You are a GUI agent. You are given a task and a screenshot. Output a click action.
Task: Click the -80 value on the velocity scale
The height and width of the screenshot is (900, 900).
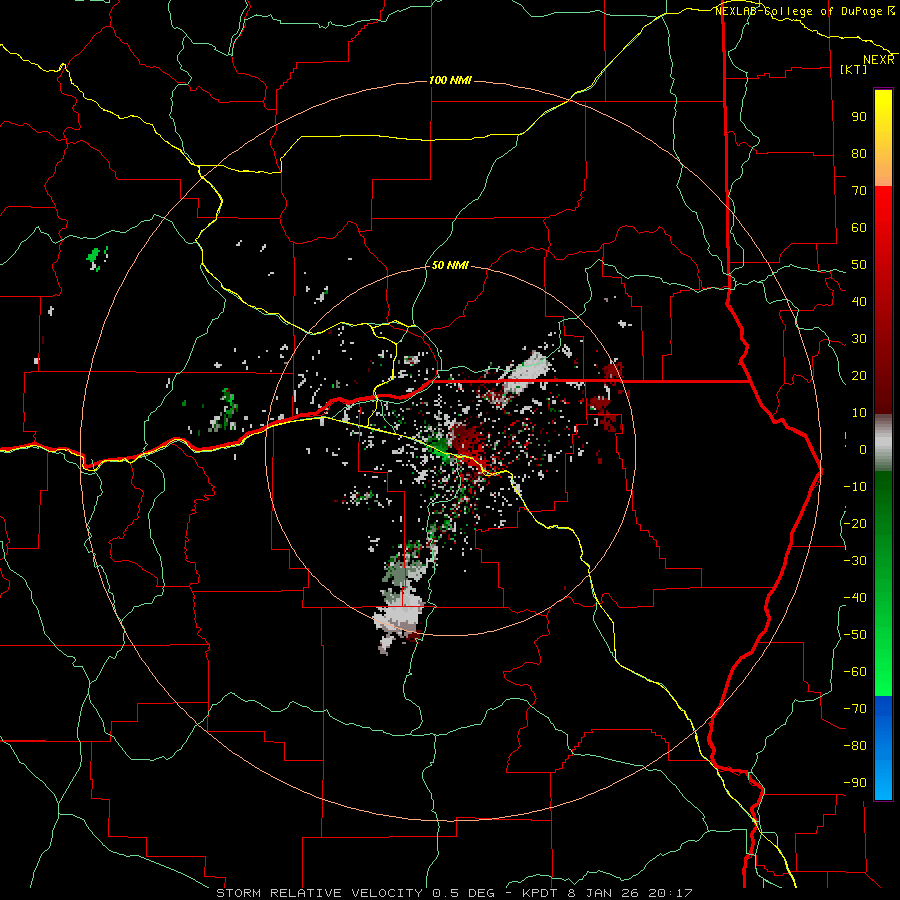(x=855, y=746)
